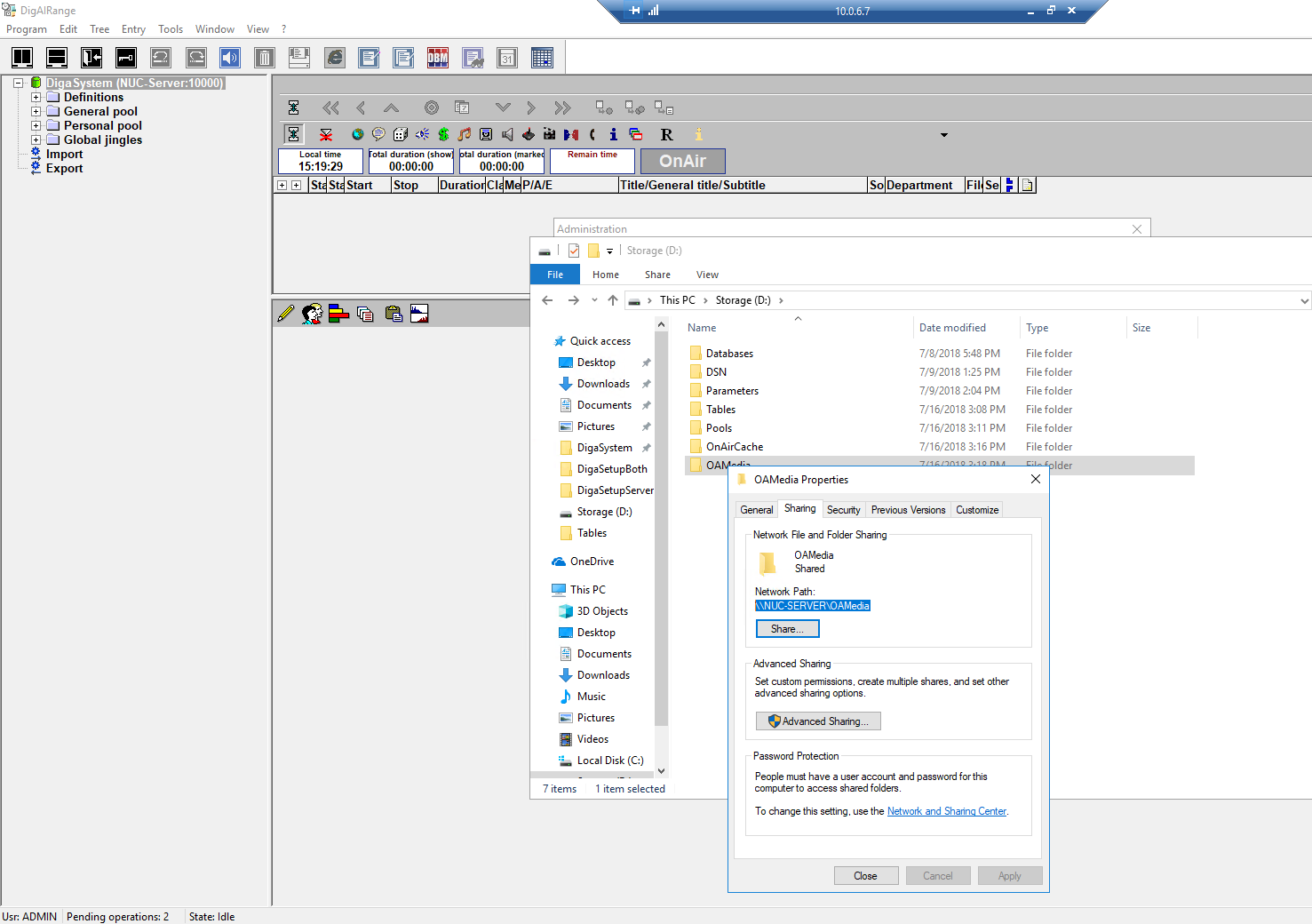Expand the Personal pool tree node
1312x924 pixels.
click(36, 126)
